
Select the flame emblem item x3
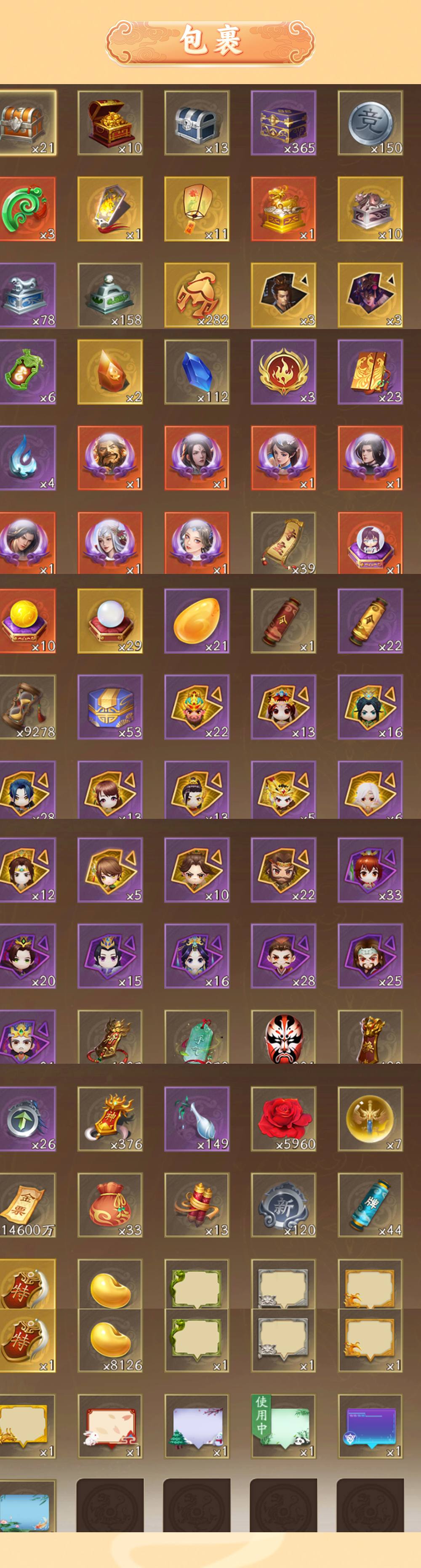(283, 372)
